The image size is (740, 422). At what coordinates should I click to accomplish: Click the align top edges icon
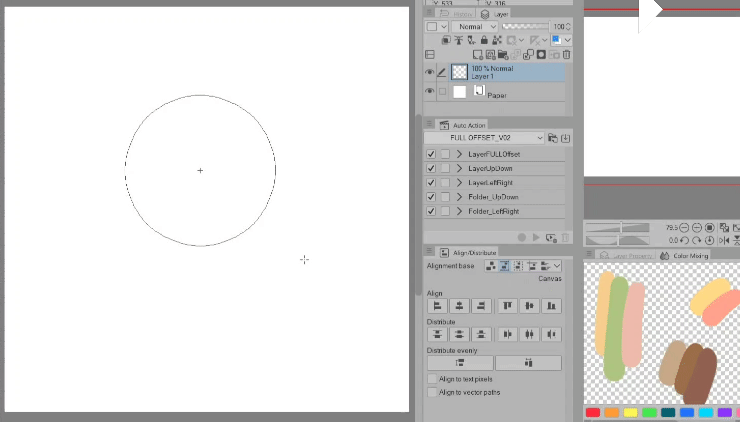[x=507, y=306]
